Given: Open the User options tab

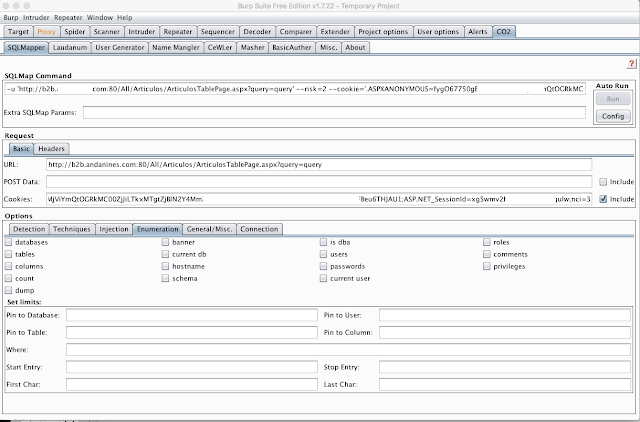Looking at the screenshot, I should (438, 31).
